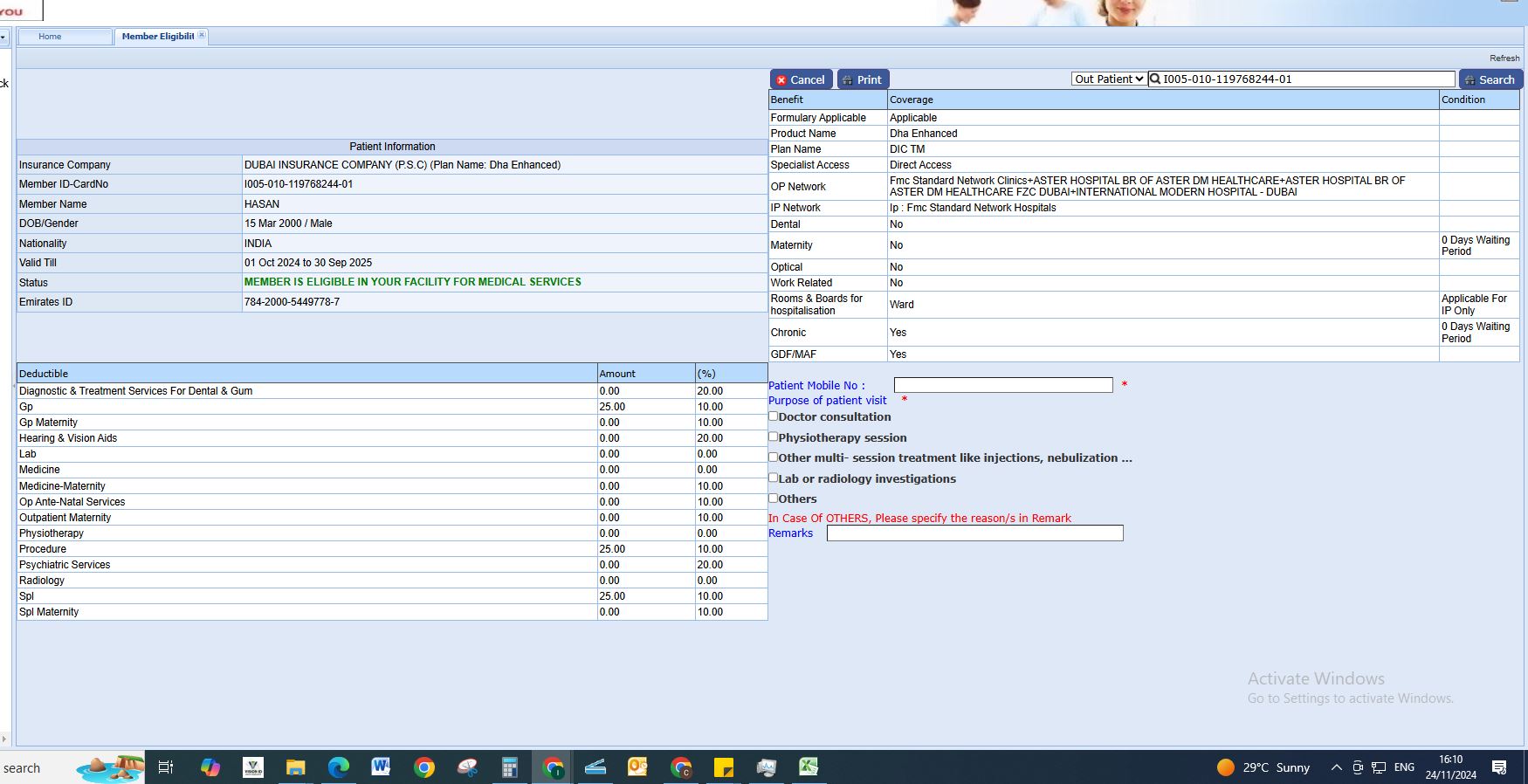Launch Calculator from the taskbar
1528x784 pixels.
pyautogui.click(x=509, y=767)
